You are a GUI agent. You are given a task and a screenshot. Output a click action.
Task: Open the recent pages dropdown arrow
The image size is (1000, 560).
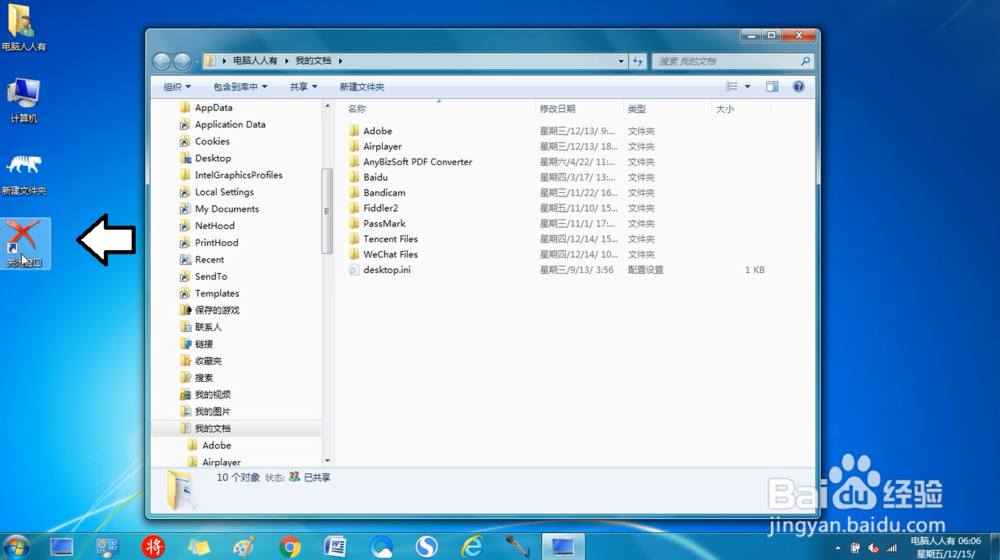[196, 61]
